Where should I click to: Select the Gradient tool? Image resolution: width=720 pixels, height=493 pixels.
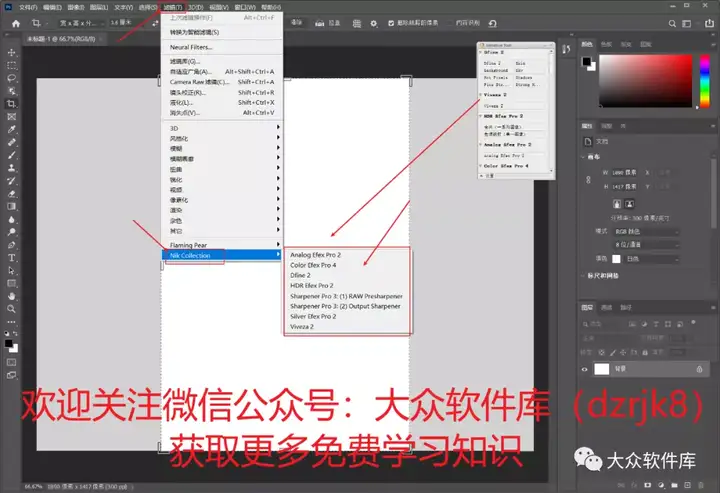(11, 207)
